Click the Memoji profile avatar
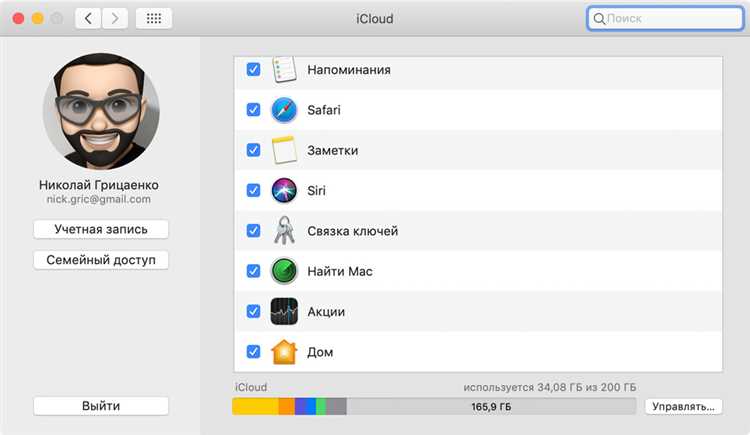Viewport: 750px width, 435px height. pos(101,111)
